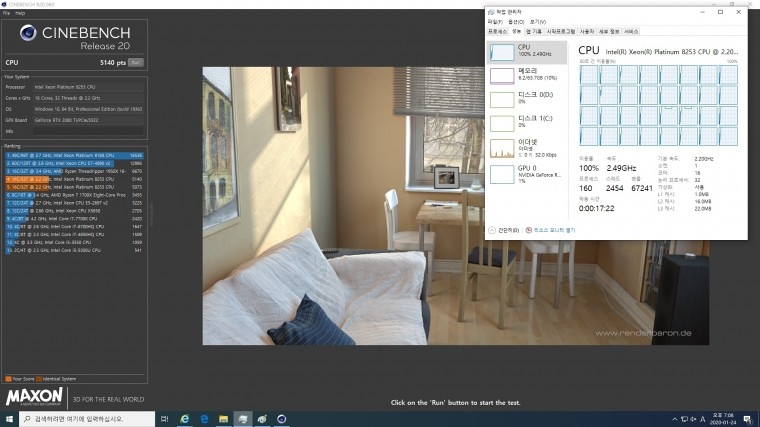Launch Internet Explorer from the taskbar
The width and height of the screenshot is (760, 427).
pyautogui.click(x=185, y=419)
